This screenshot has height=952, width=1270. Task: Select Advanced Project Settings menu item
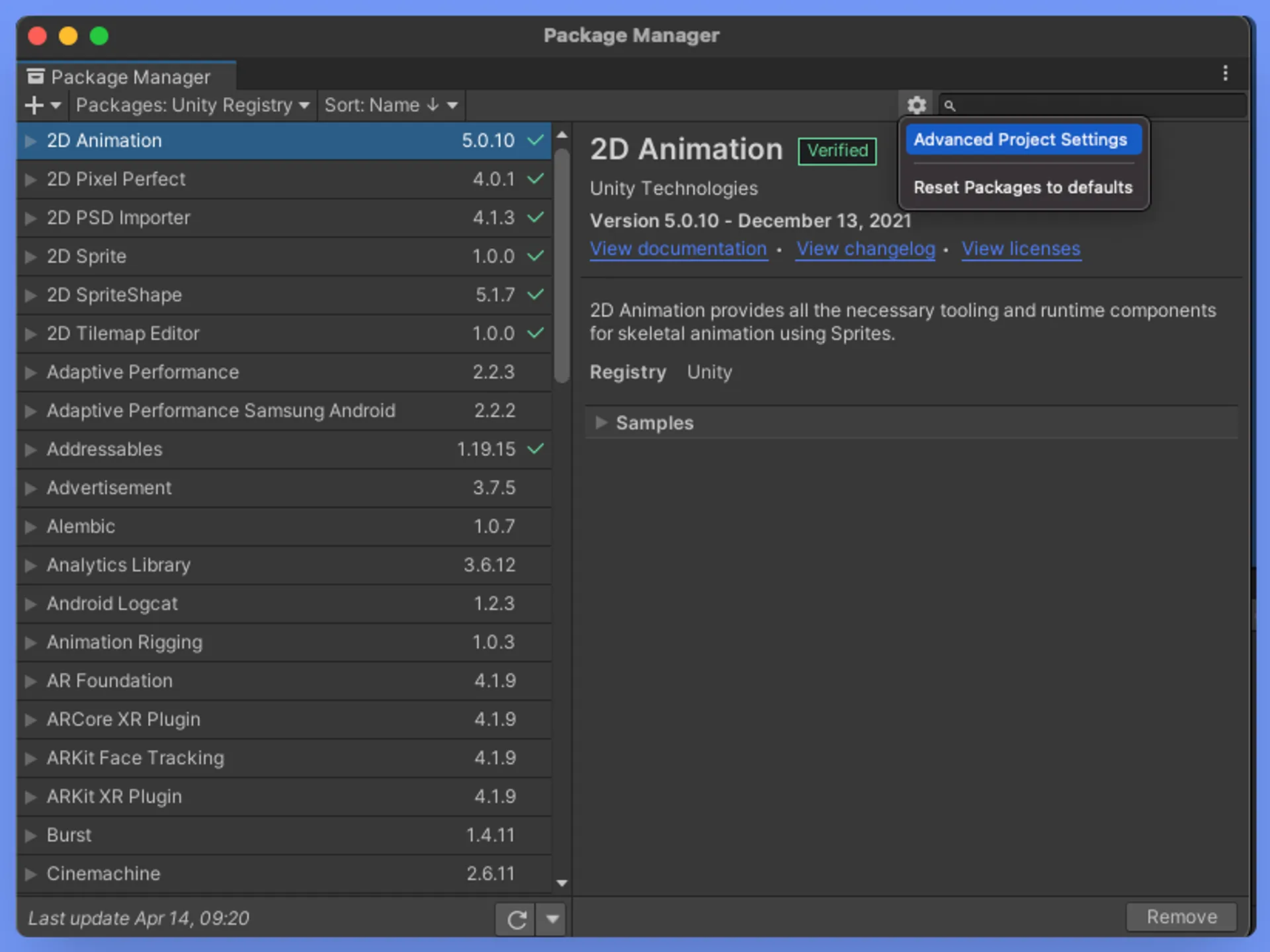tap(1023, 140)
